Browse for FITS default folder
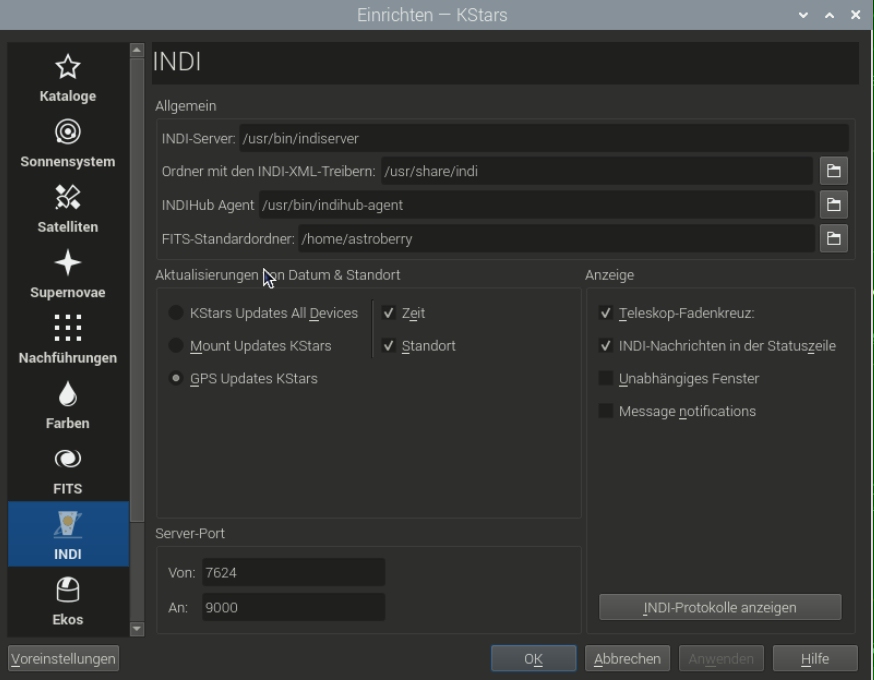 833,239
